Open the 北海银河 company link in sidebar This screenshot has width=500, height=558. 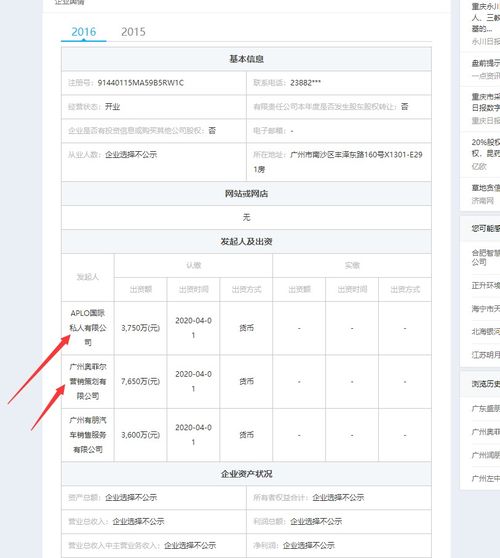pyautogui.click(x=486, y=332)
